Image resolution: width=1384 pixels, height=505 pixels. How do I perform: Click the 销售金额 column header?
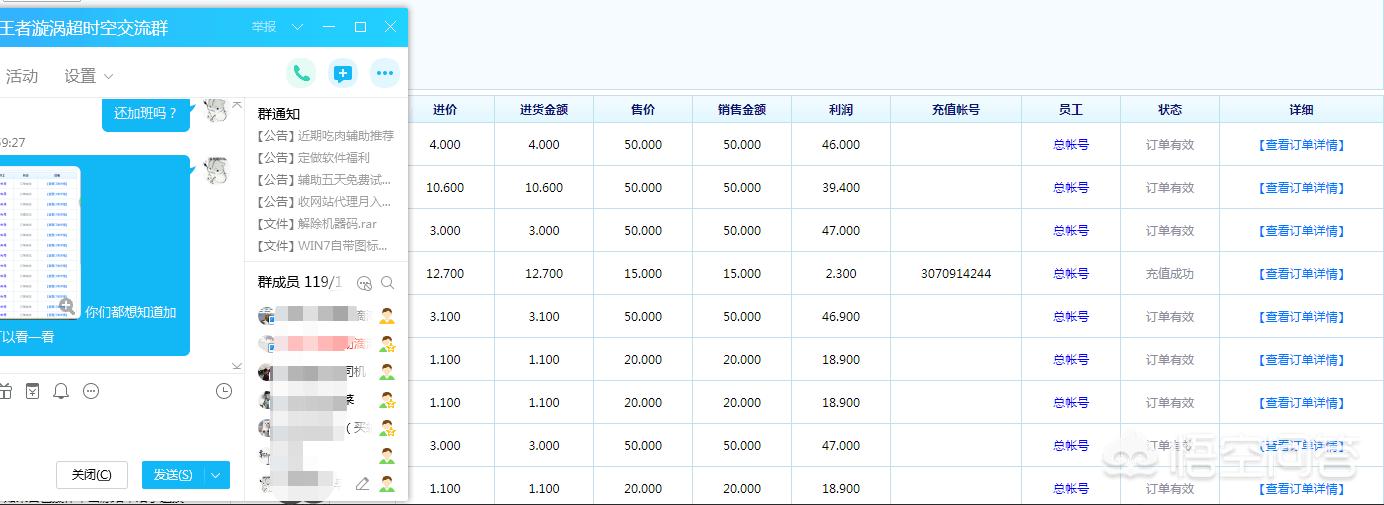[x=742, y=110]
